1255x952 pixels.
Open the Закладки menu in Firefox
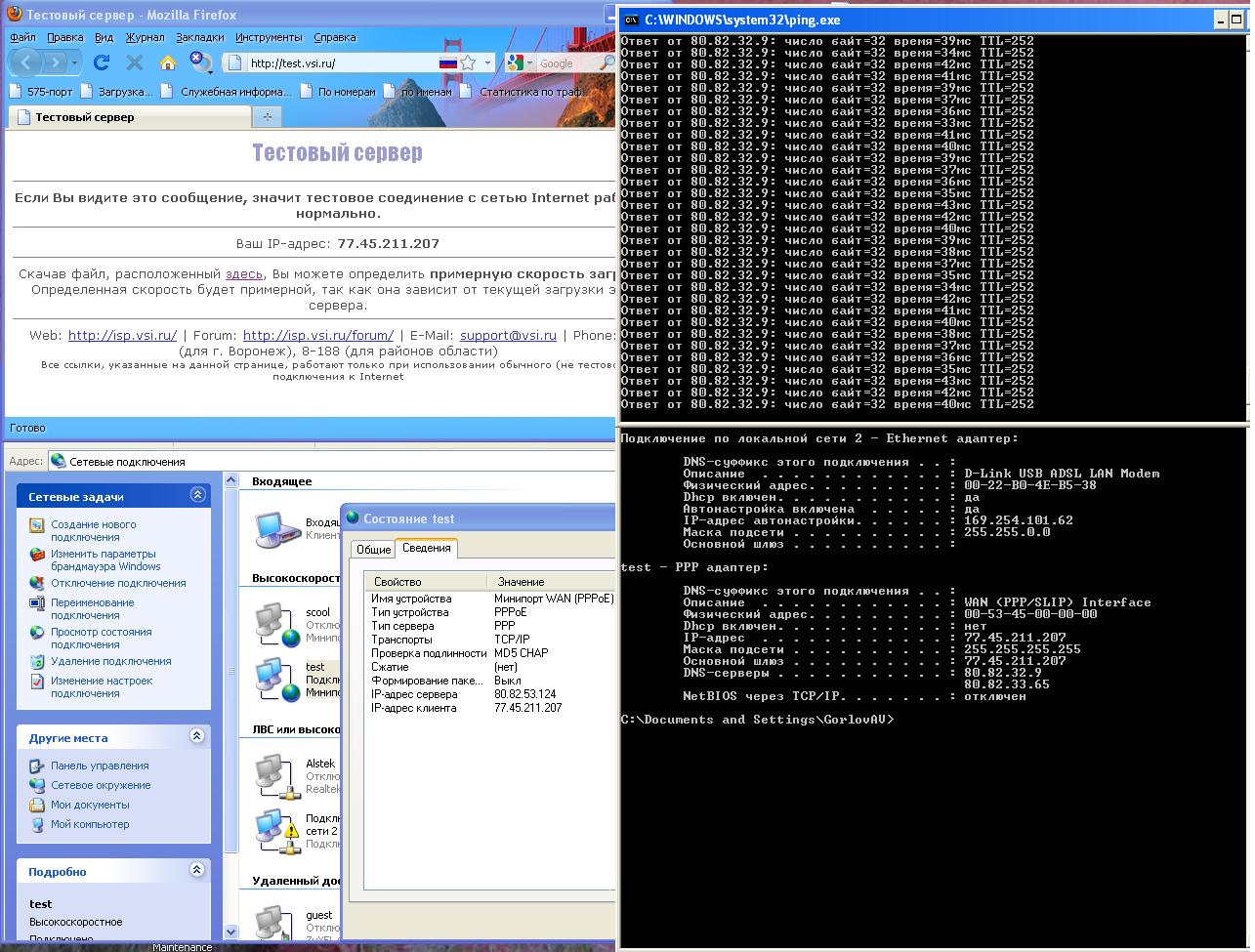(x=198, y=36)
